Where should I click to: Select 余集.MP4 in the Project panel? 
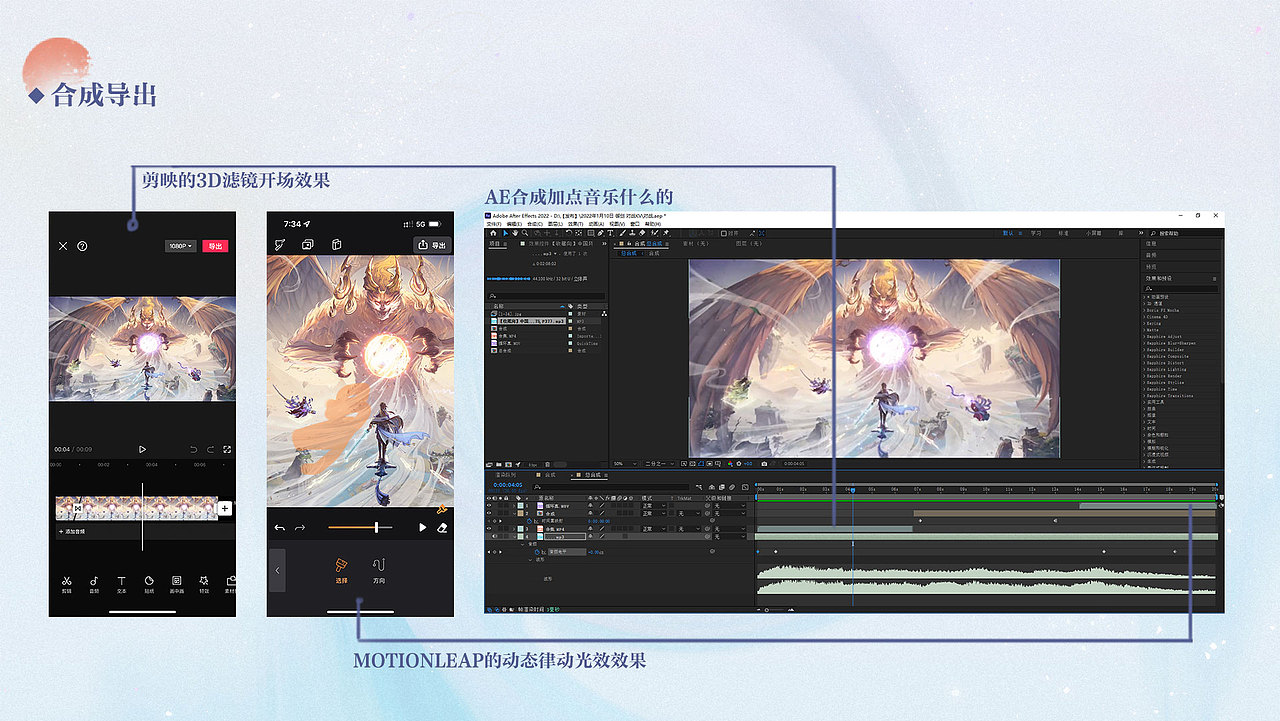pos(507,336)
